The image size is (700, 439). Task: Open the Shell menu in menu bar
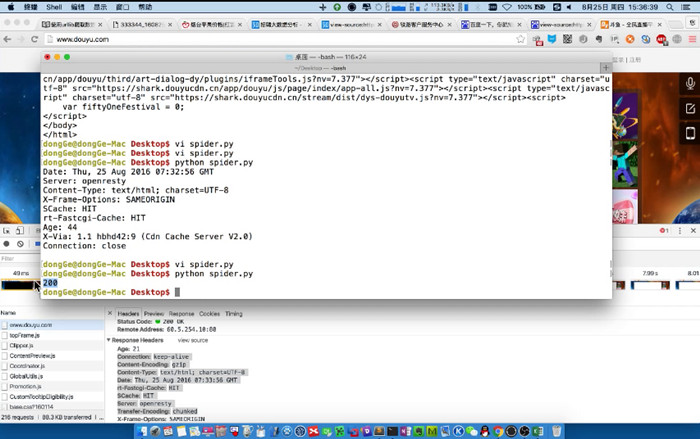pos(54,7)
